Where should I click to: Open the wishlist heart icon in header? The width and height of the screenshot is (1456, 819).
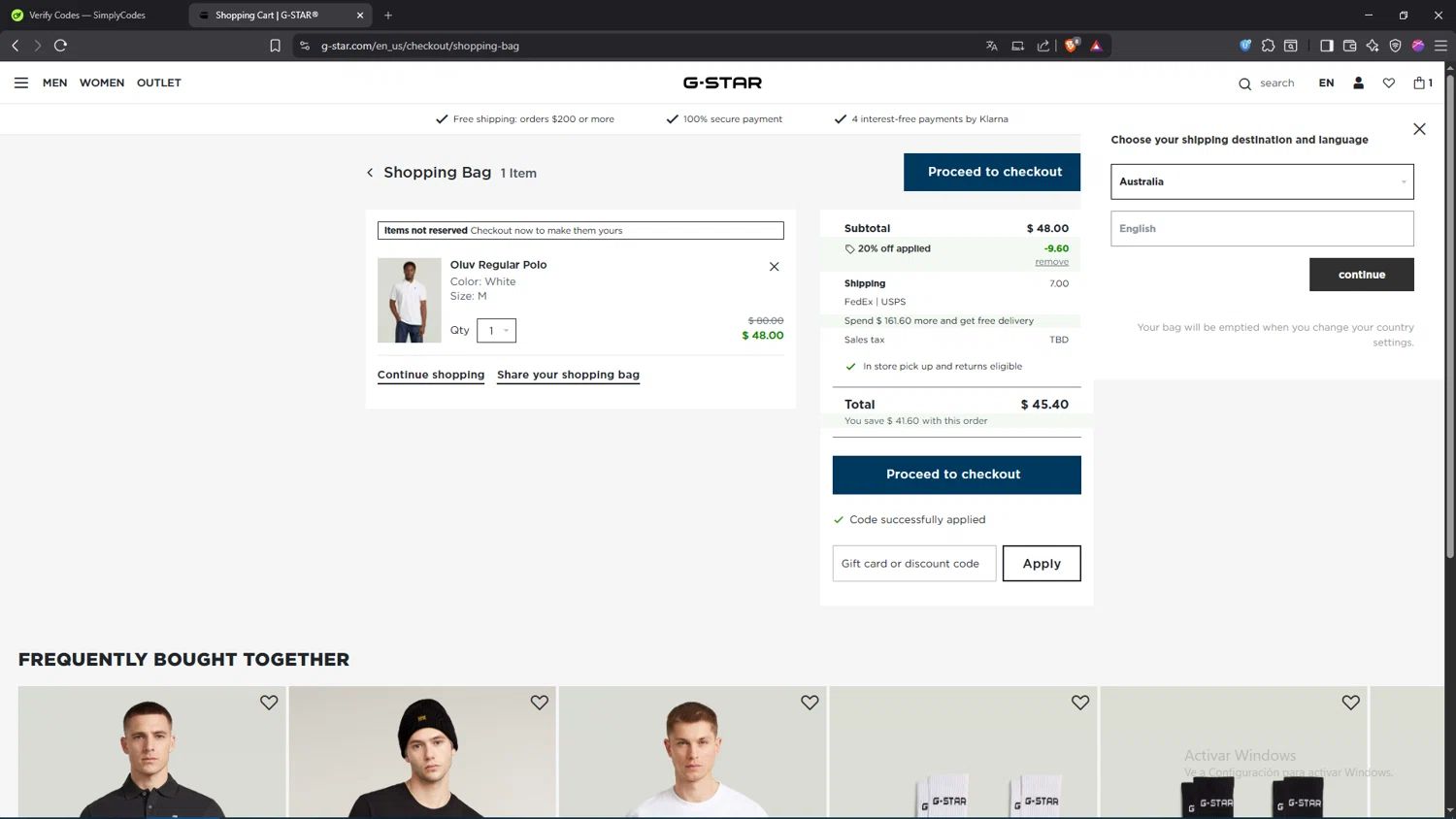point(1389,82)
